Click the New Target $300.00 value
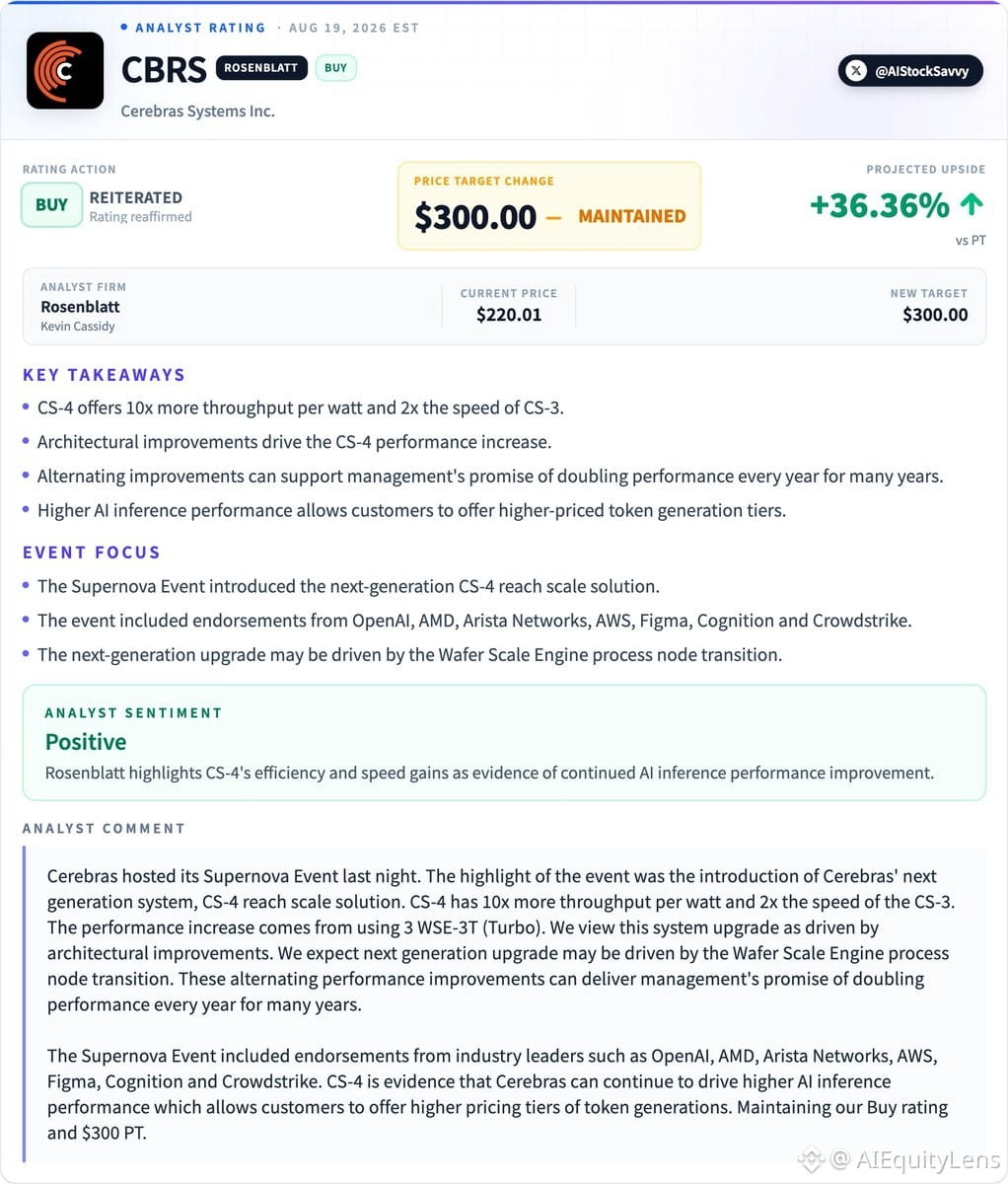This screenshot has height=1184, width=1008. pyautogui.click(x=935, y=315)
